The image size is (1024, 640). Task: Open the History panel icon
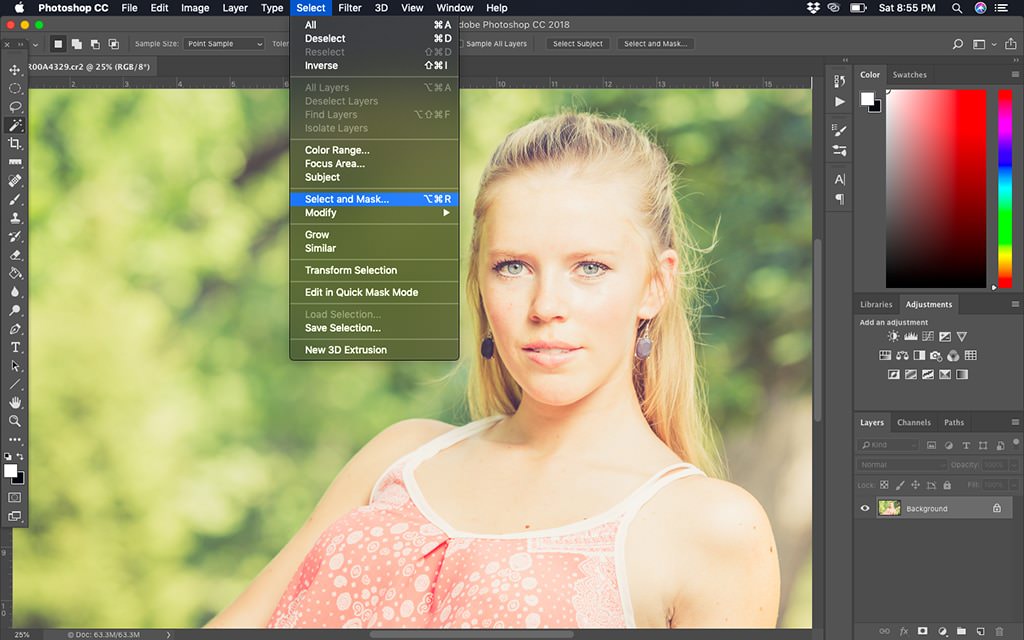pos(840,81)
